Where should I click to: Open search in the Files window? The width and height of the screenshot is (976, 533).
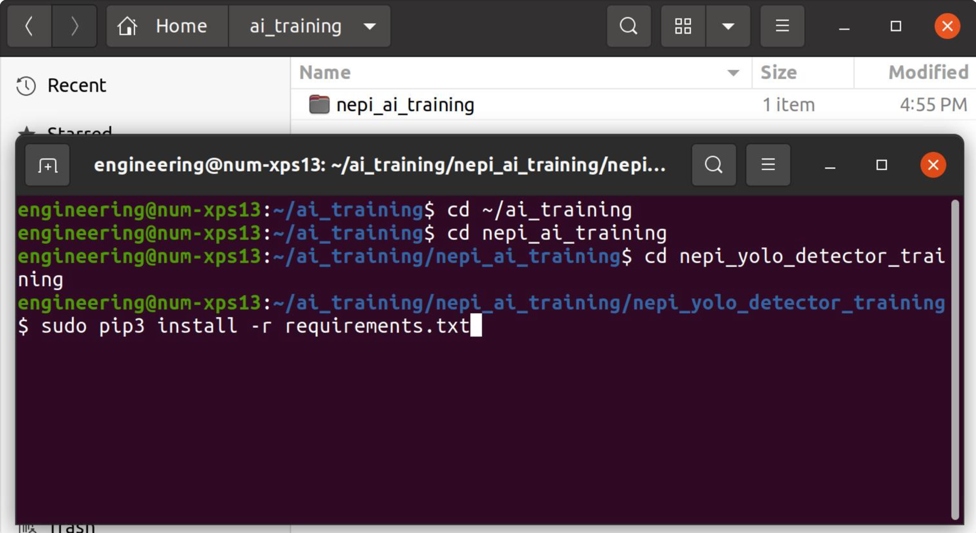(628, 27)
